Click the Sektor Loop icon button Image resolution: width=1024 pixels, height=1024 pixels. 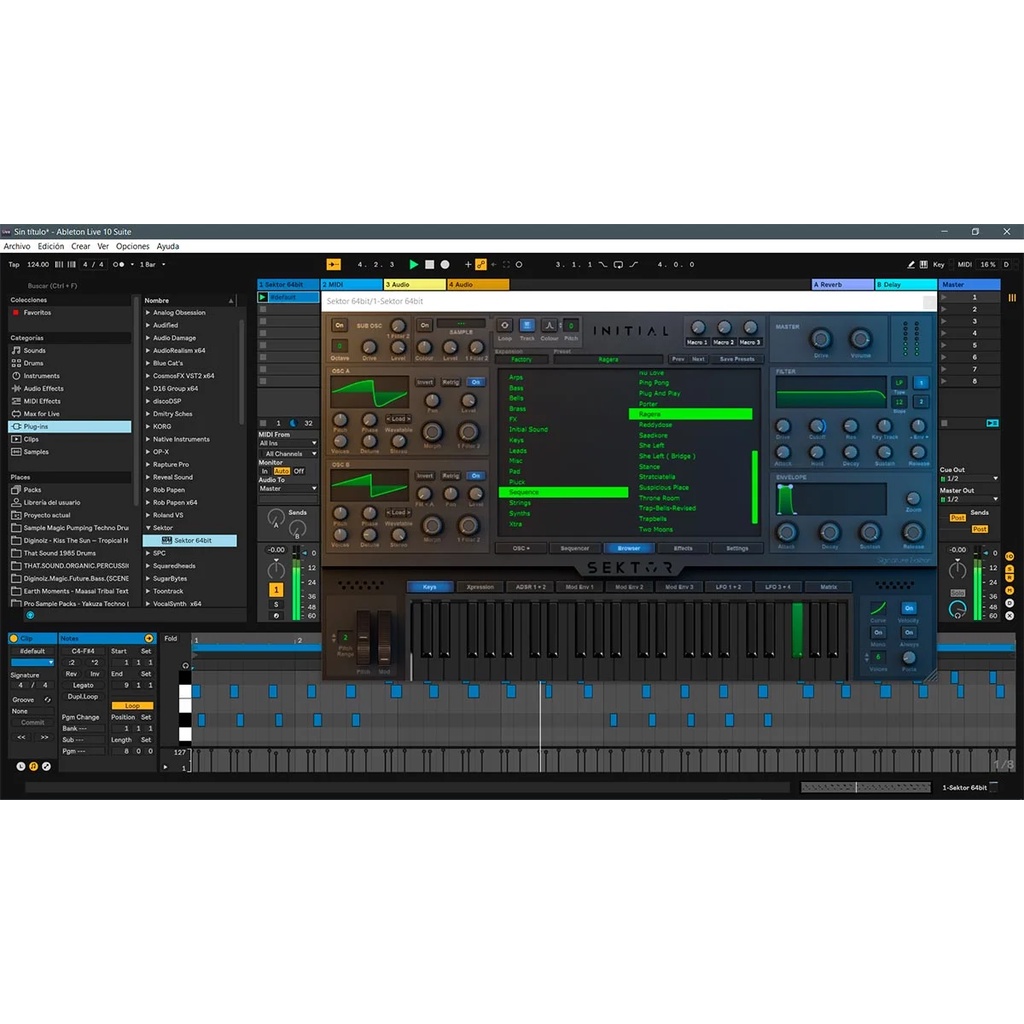[505, 325]
